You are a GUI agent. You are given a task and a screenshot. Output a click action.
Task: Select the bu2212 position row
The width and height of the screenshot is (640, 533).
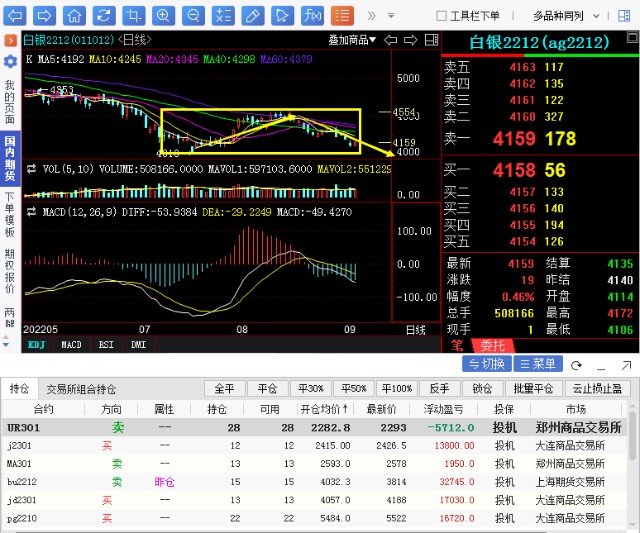tap(314, 482)
